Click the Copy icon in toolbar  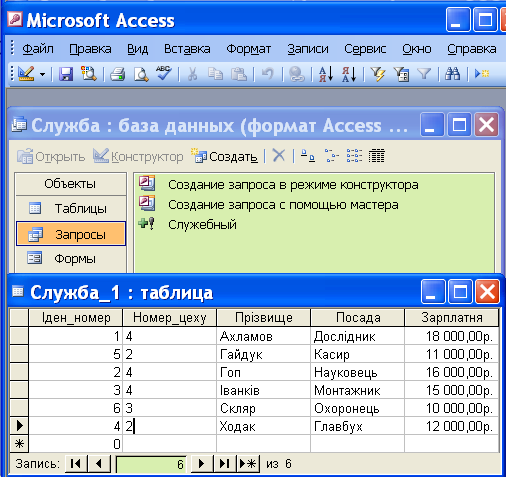[215, 74]
